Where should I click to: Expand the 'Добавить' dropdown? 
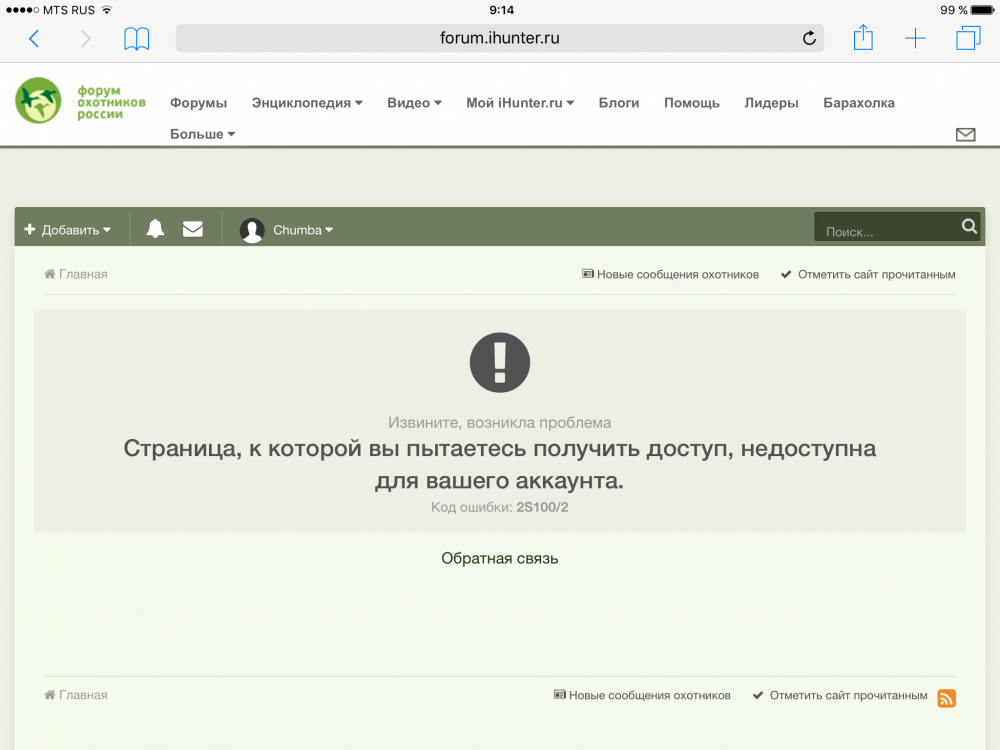click(68, 230)
